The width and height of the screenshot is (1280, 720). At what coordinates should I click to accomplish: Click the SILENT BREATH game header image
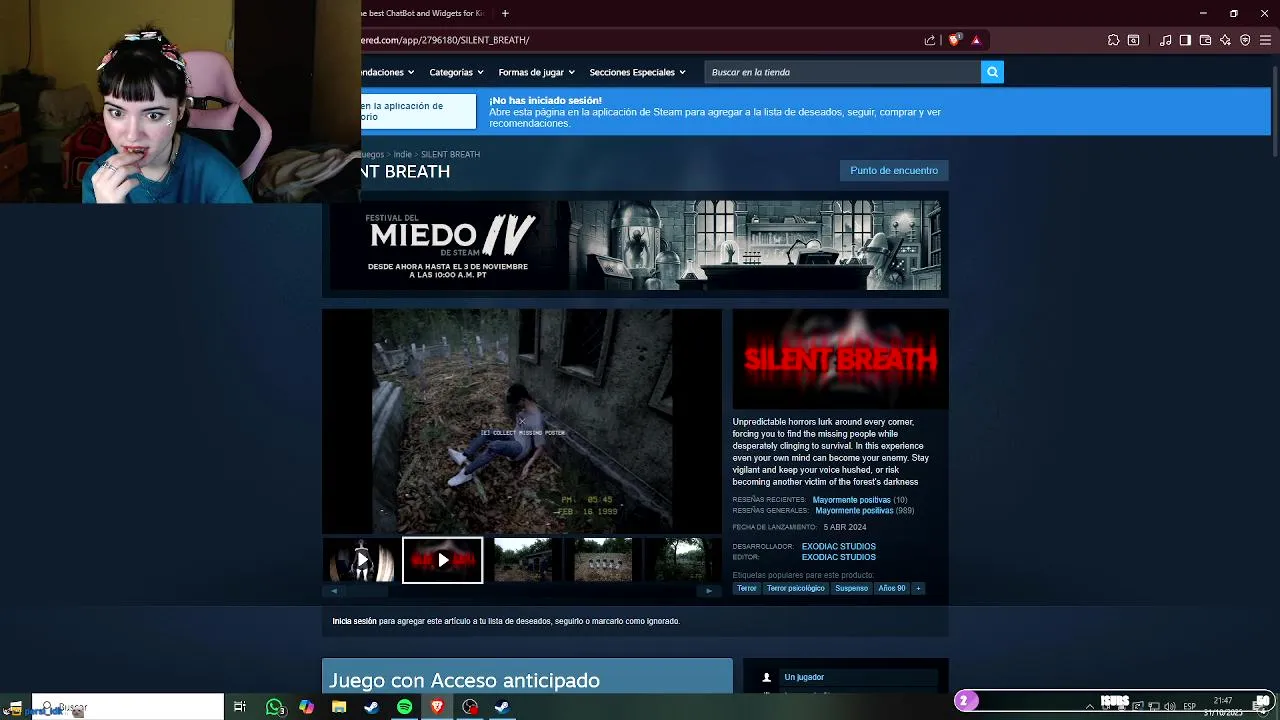pyautogui.click(x=840, y=359)
